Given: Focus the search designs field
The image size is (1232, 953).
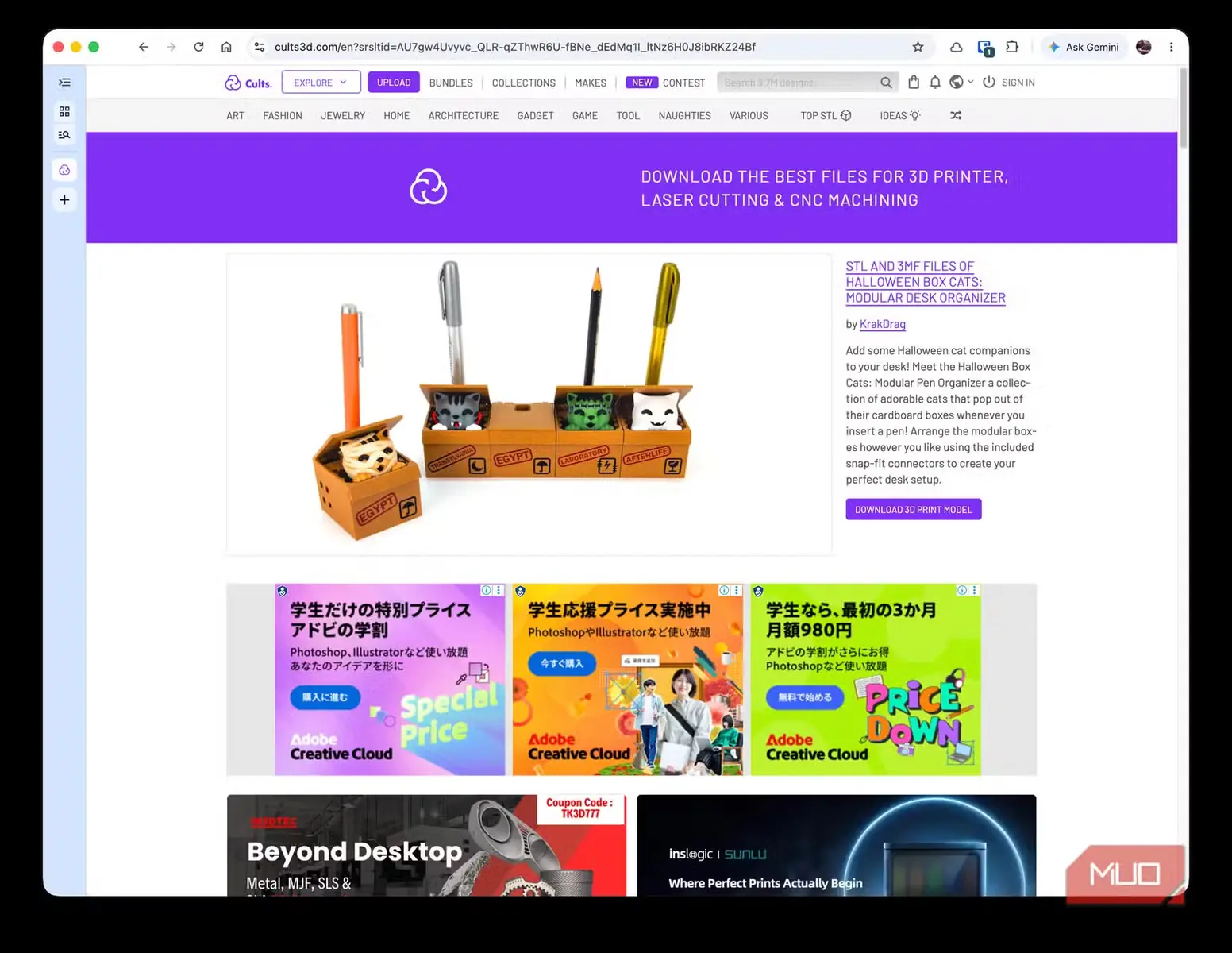Looking at the screenshot, I should tap(798, 83).
